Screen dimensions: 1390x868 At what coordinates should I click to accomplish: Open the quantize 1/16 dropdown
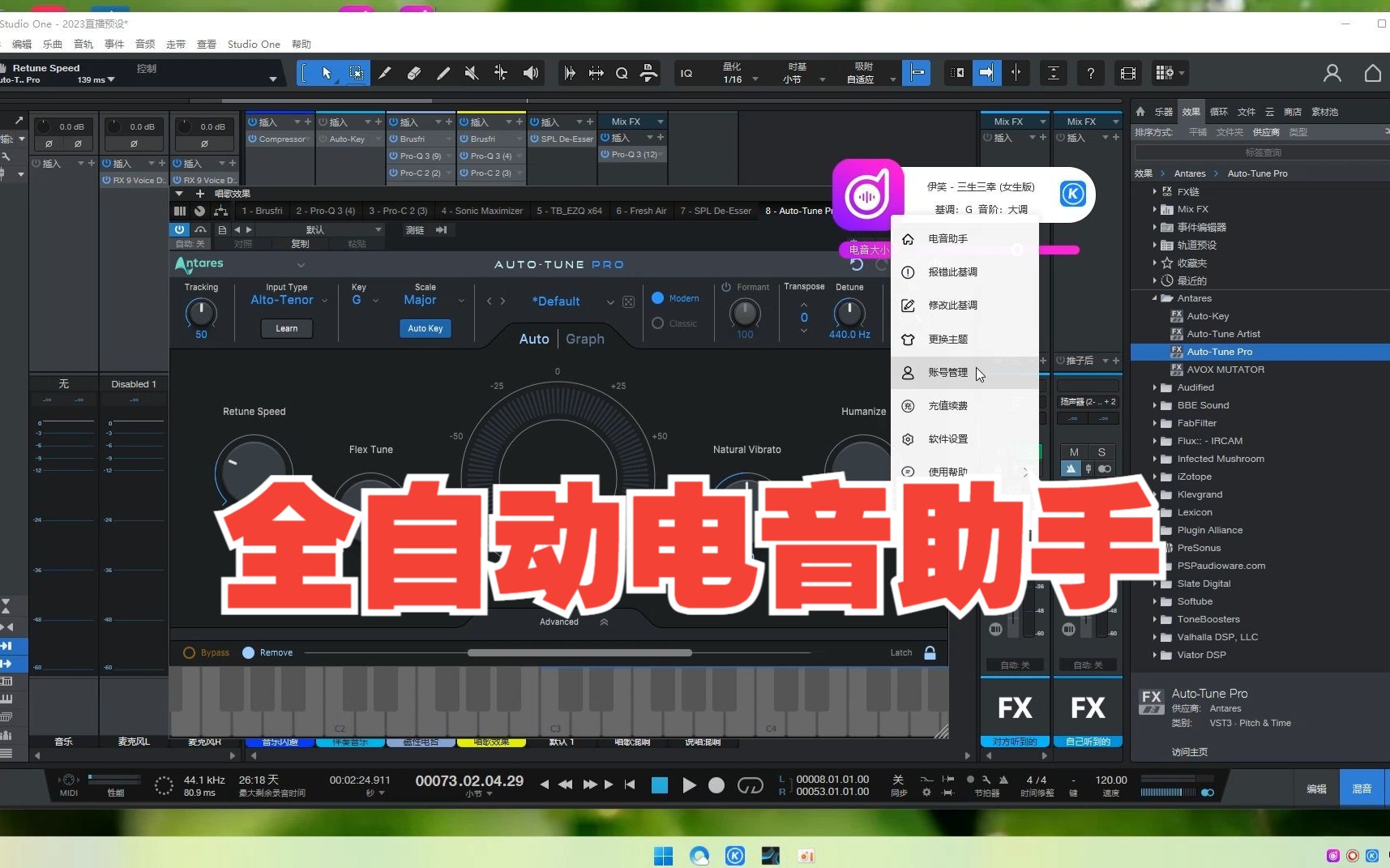(x=741, y=79)
